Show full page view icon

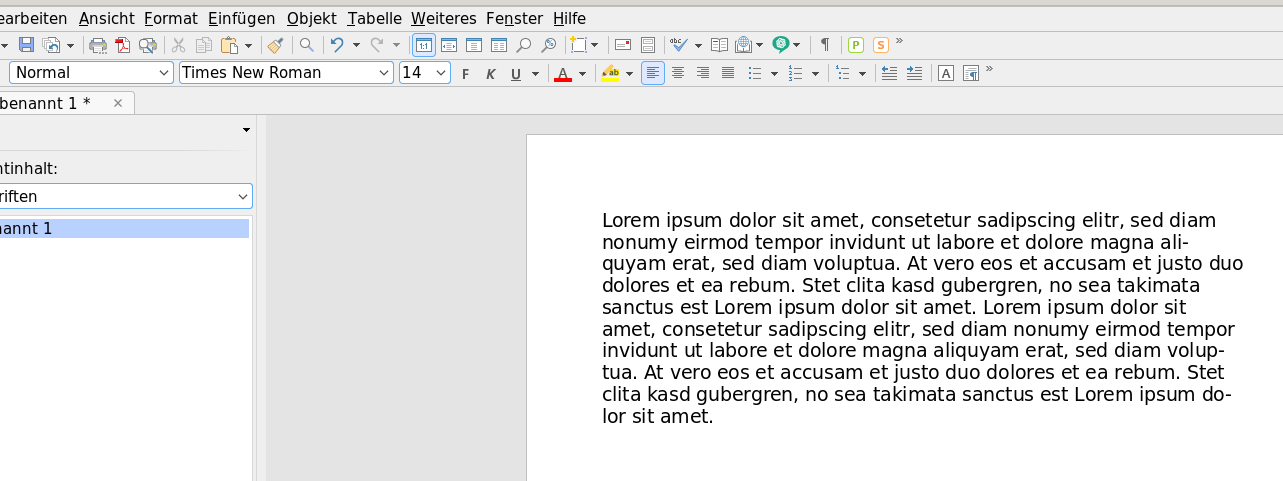coord(474,45)
